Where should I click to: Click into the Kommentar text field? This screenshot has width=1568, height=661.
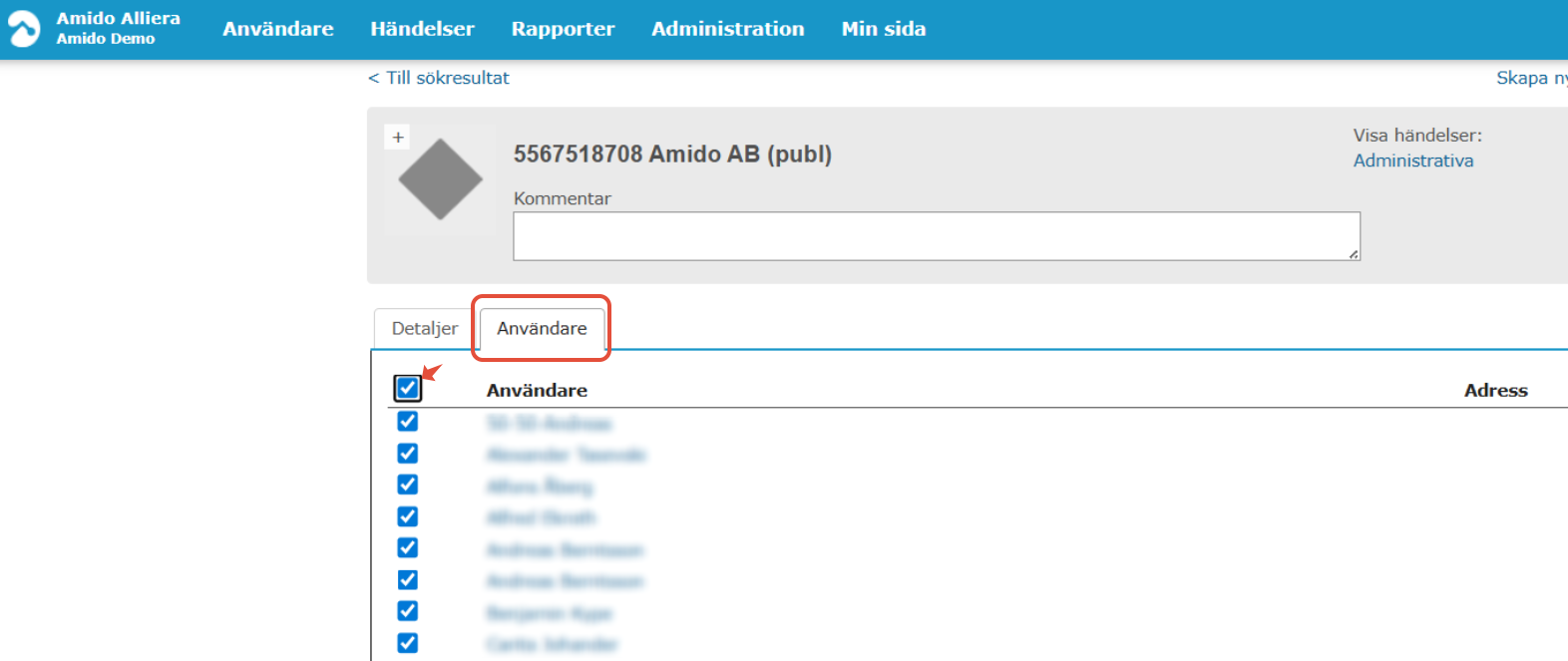click(x=936, y=236)
